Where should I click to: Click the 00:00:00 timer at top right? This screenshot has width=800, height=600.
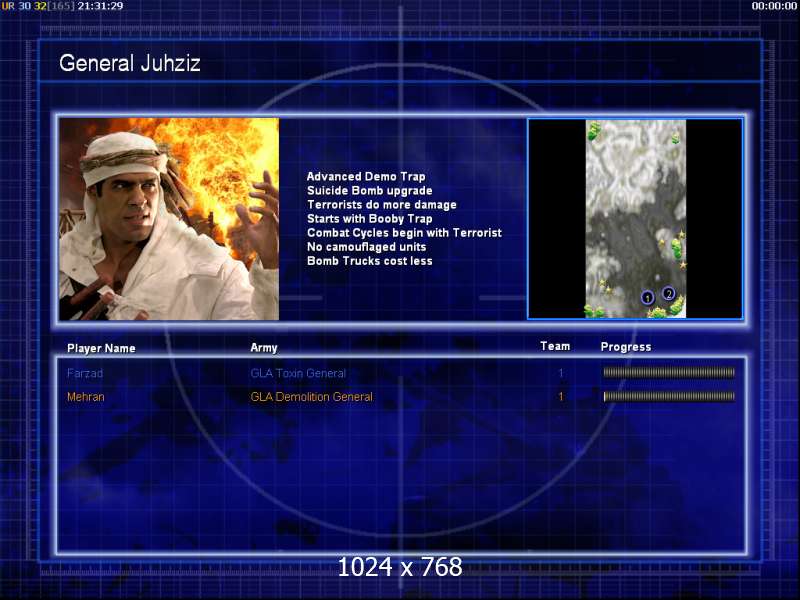tap(774, 6)
